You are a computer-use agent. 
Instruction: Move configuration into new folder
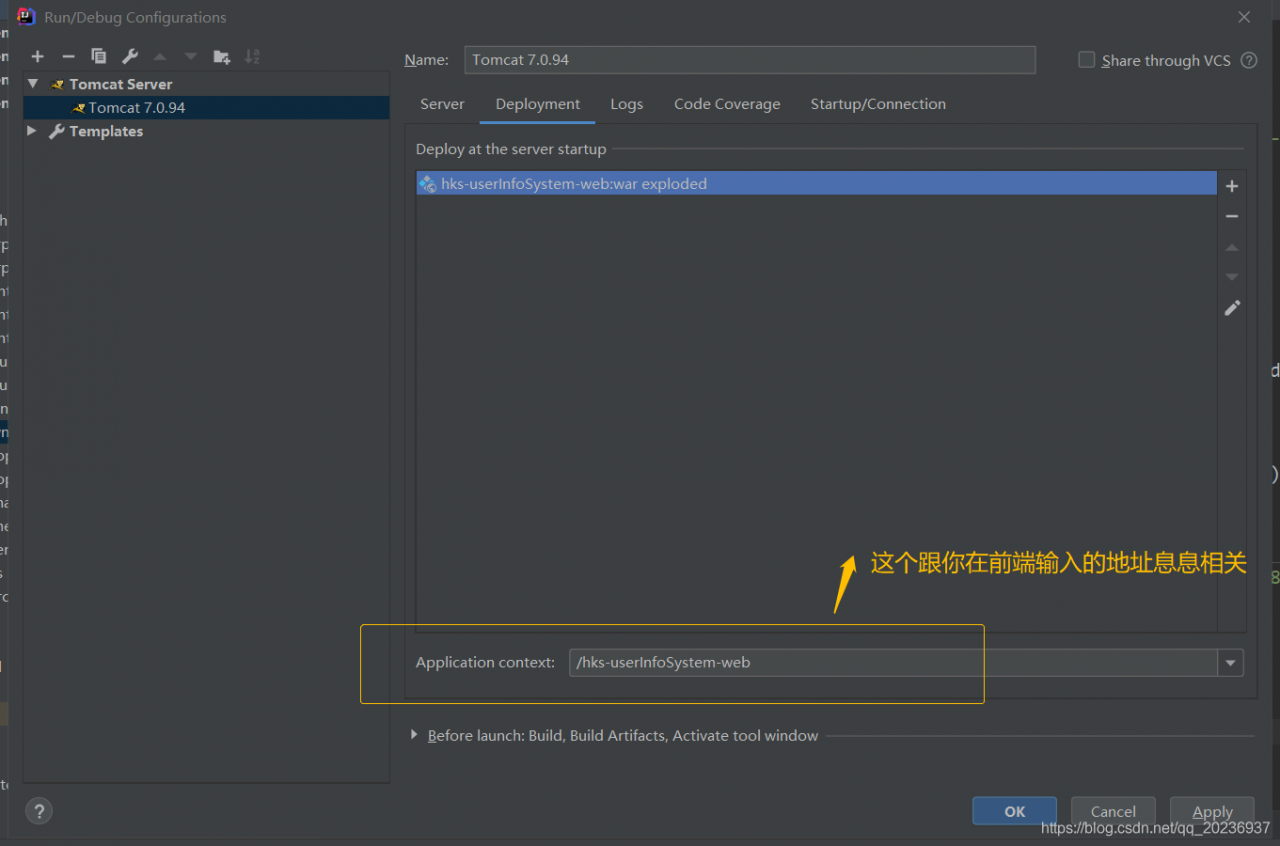coord(221,57)
